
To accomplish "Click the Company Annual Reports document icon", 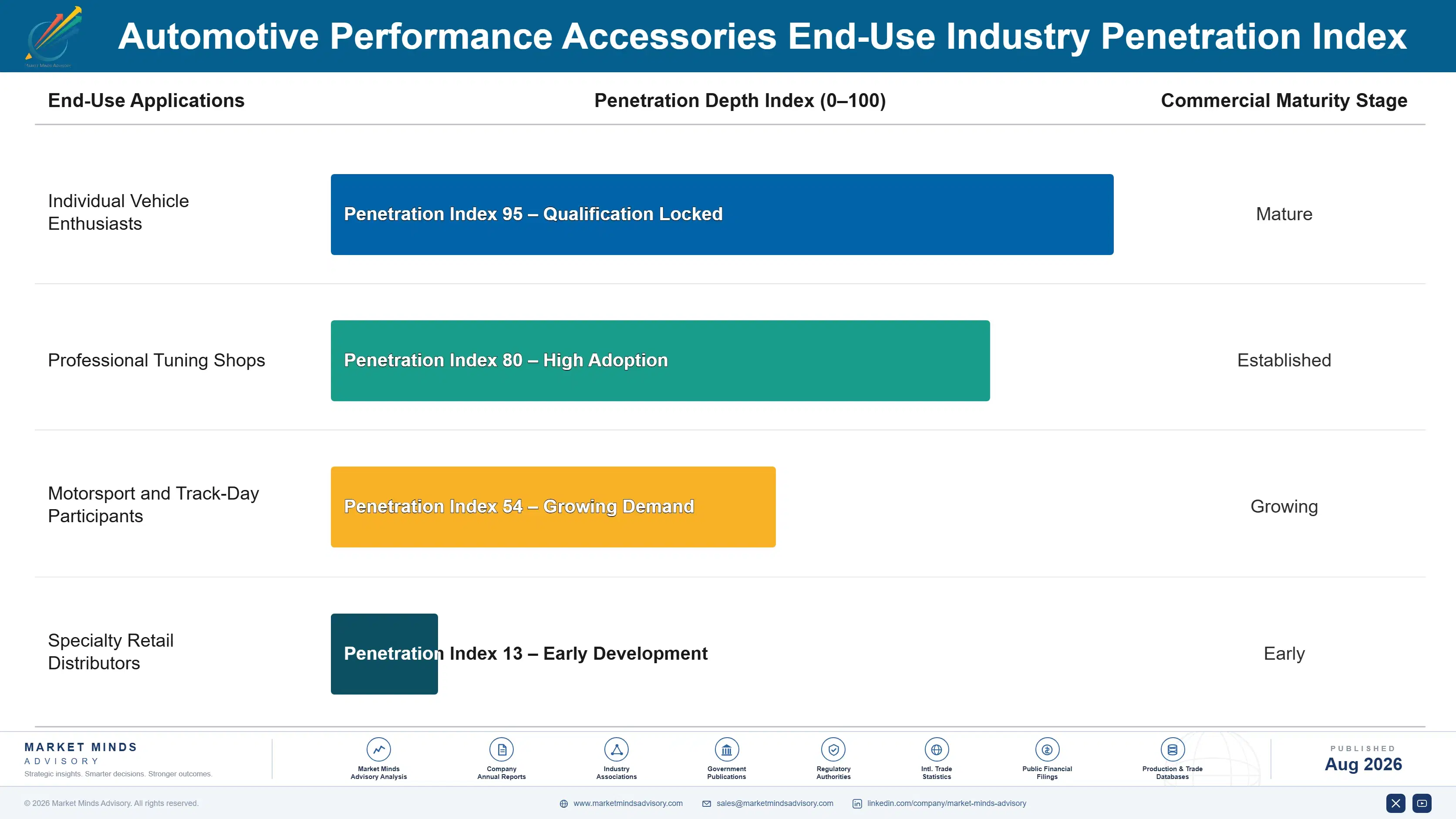I will click(x=501, y=749).
